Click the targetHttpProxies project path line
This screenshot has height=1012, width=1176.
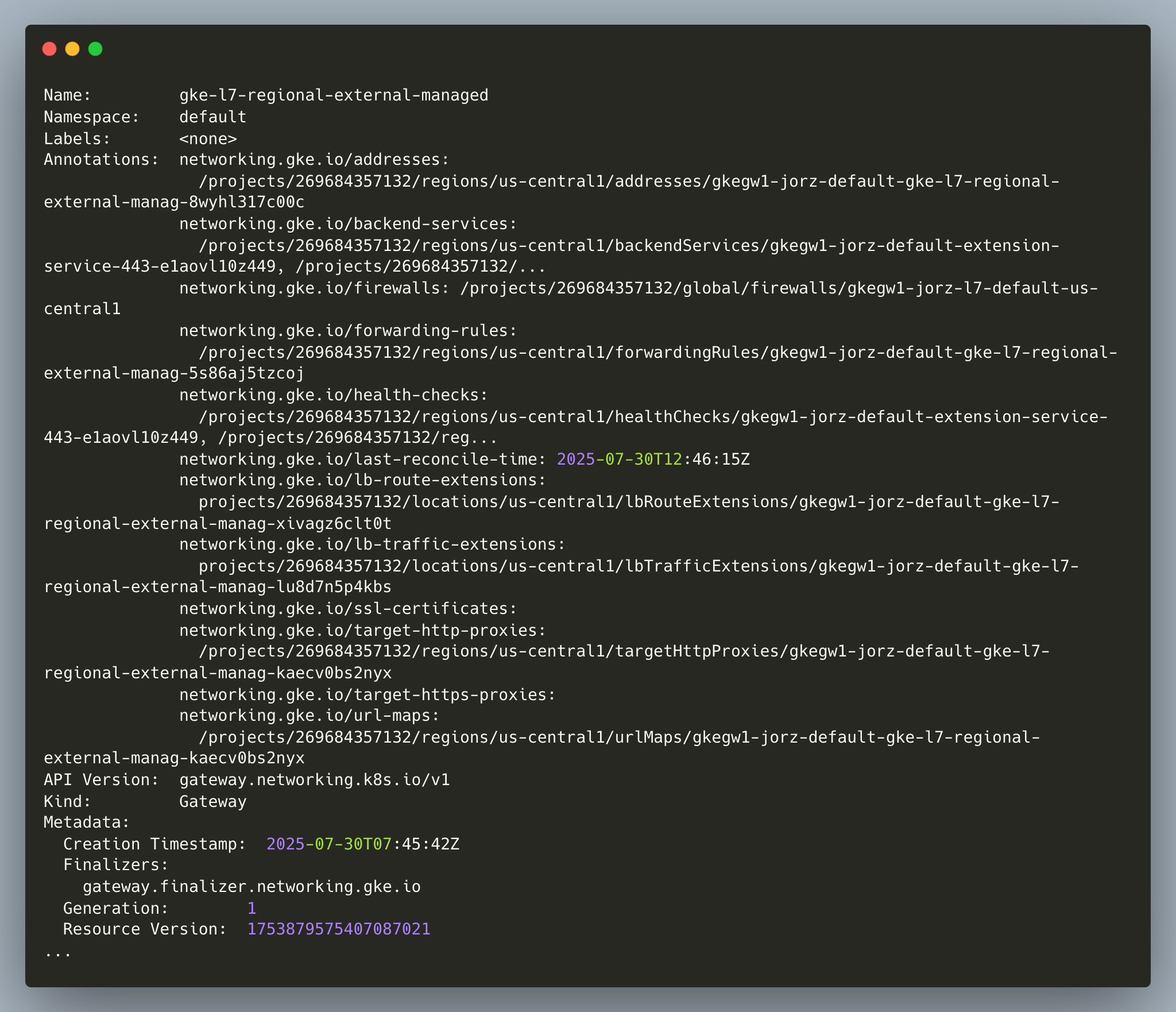click(624, 651)
